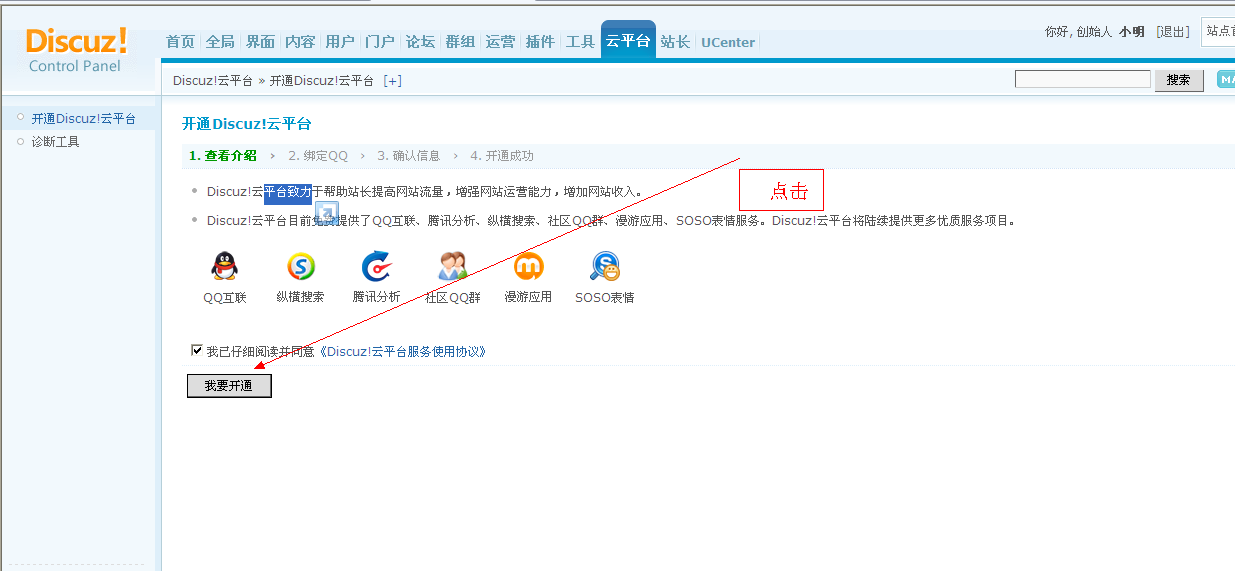
Task: Click step 2. 绑定QQ
Action: point(318,156)
